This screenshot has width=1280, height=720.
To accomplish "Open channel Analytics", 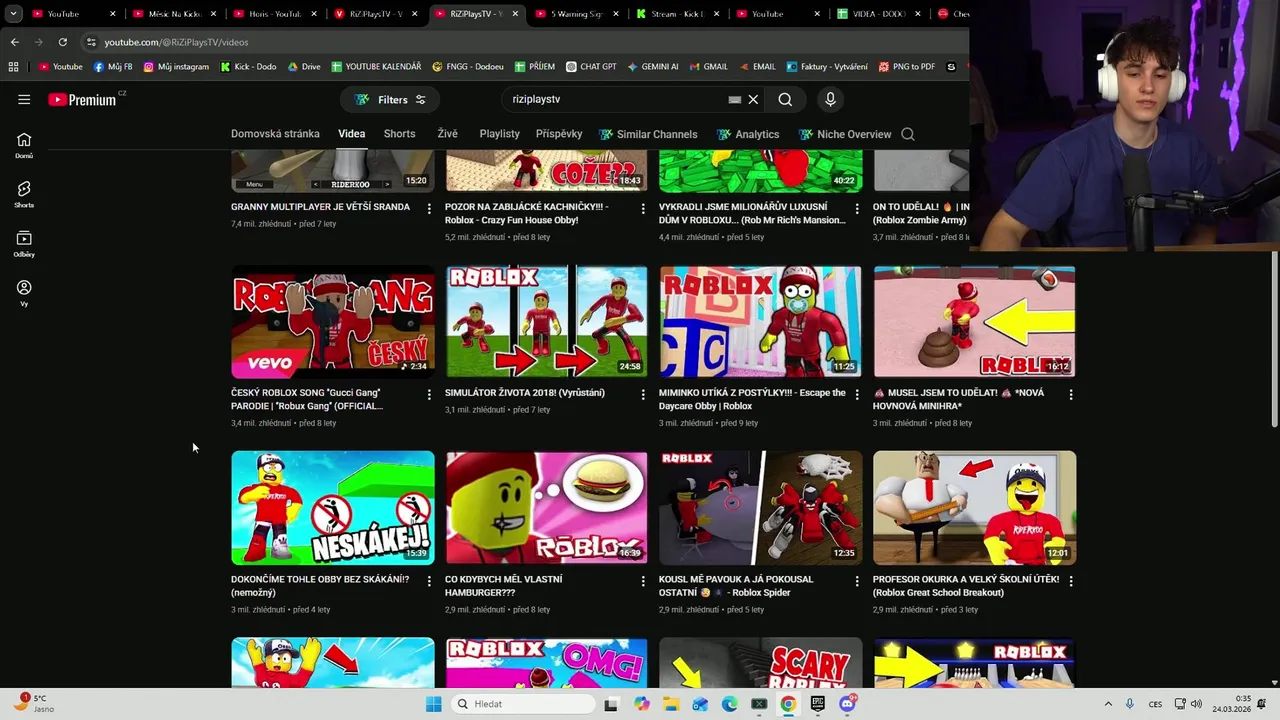I will [748, 134].
